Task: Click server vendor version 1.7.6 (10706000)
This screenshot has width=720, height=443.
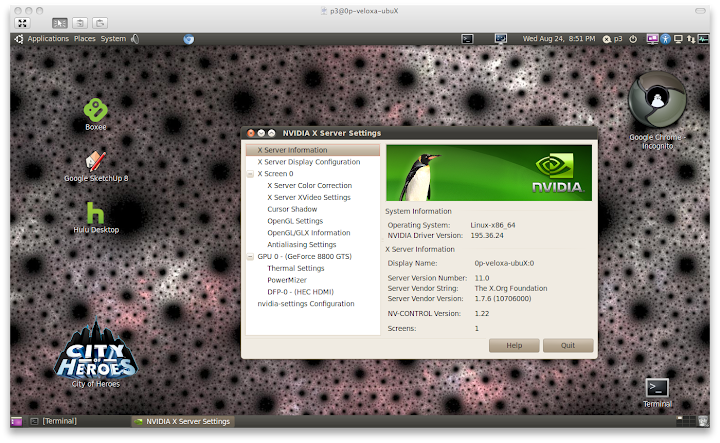Action: 503,299
